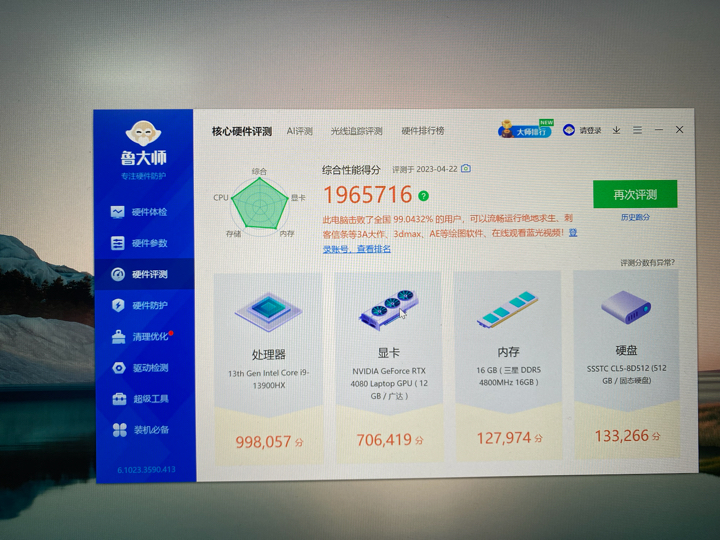The image size is (720, 540).
Task: Click the memory stick icon
Action: click(507, 309)
